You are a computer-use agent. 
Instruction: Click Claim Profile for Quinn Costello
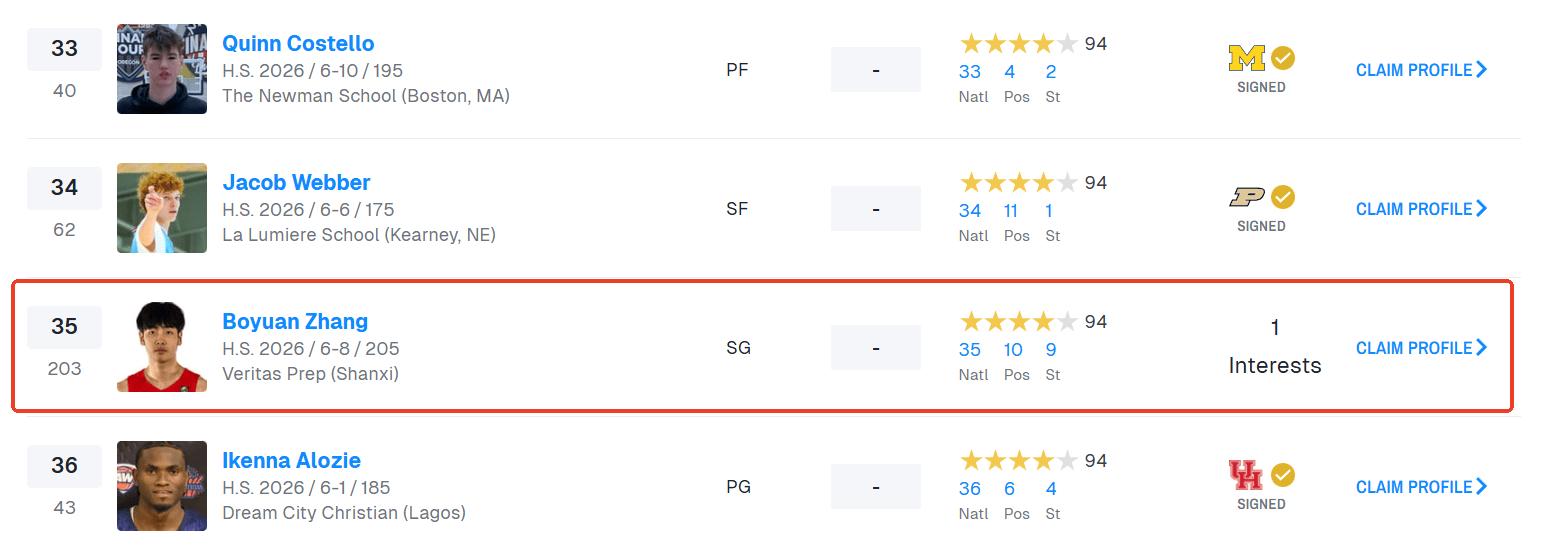pos(1420,70)
